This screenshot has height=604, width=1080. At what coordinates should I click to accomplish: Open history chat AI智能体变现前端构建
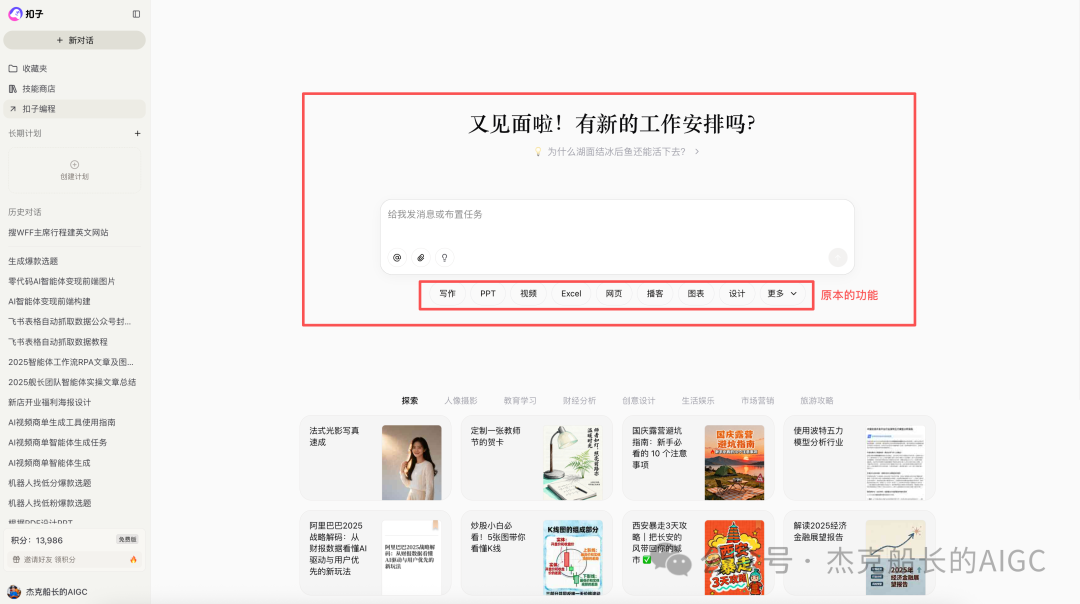coord(49,301)
